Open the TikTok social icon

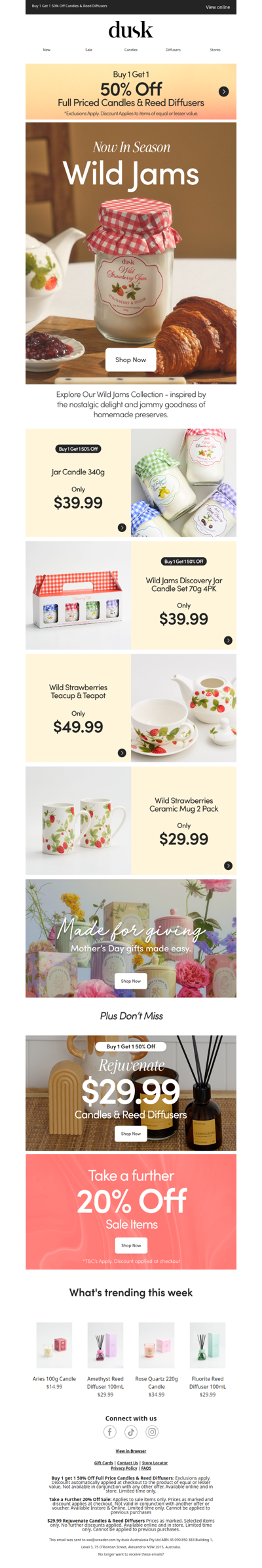131,1432
